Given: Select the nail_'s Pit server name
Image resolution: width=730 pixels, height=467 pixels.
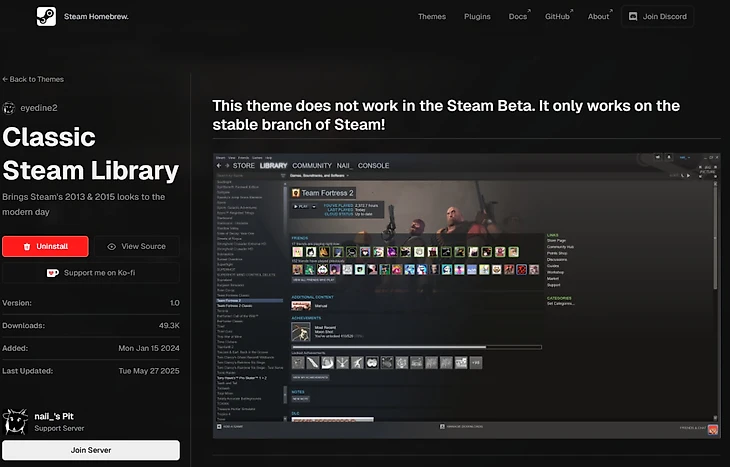Looking at the screenshot, I should coord(54,416).
